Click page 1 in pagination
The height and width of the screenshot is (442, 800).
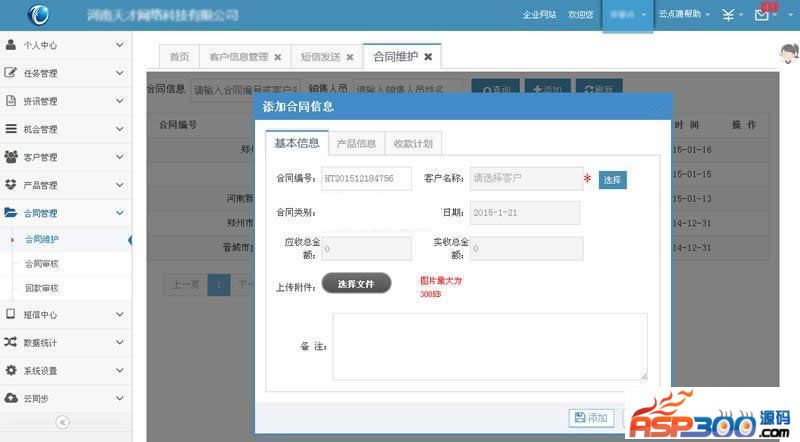pos(219,285)
